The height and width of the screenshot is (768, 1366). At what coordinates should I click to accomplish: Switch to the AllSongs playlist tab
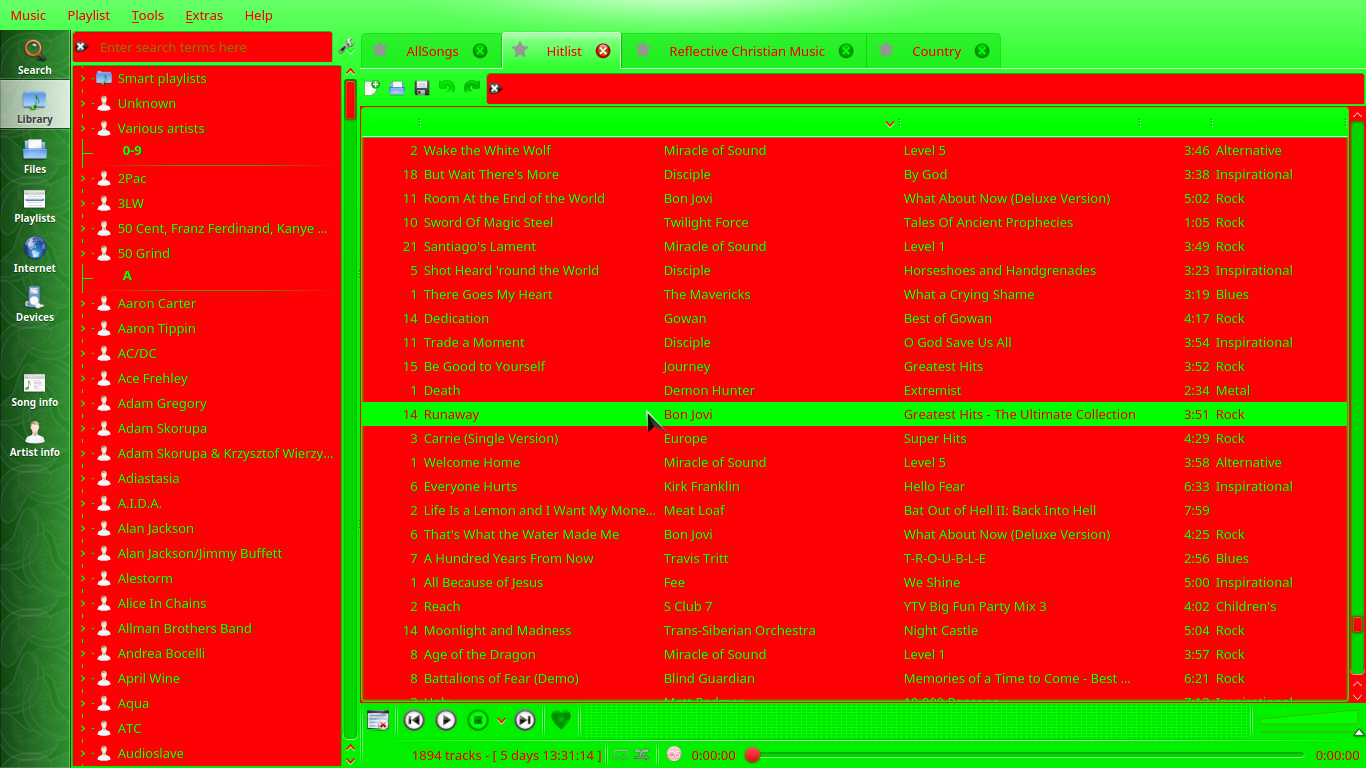(x=431, y=51)
